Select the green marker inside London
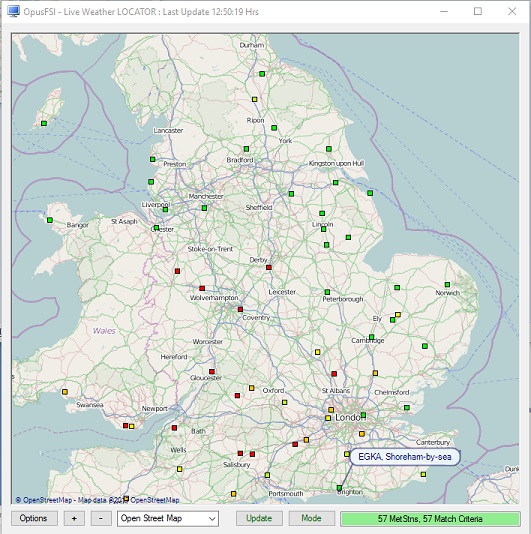The image size is (531, 534). 363,415
